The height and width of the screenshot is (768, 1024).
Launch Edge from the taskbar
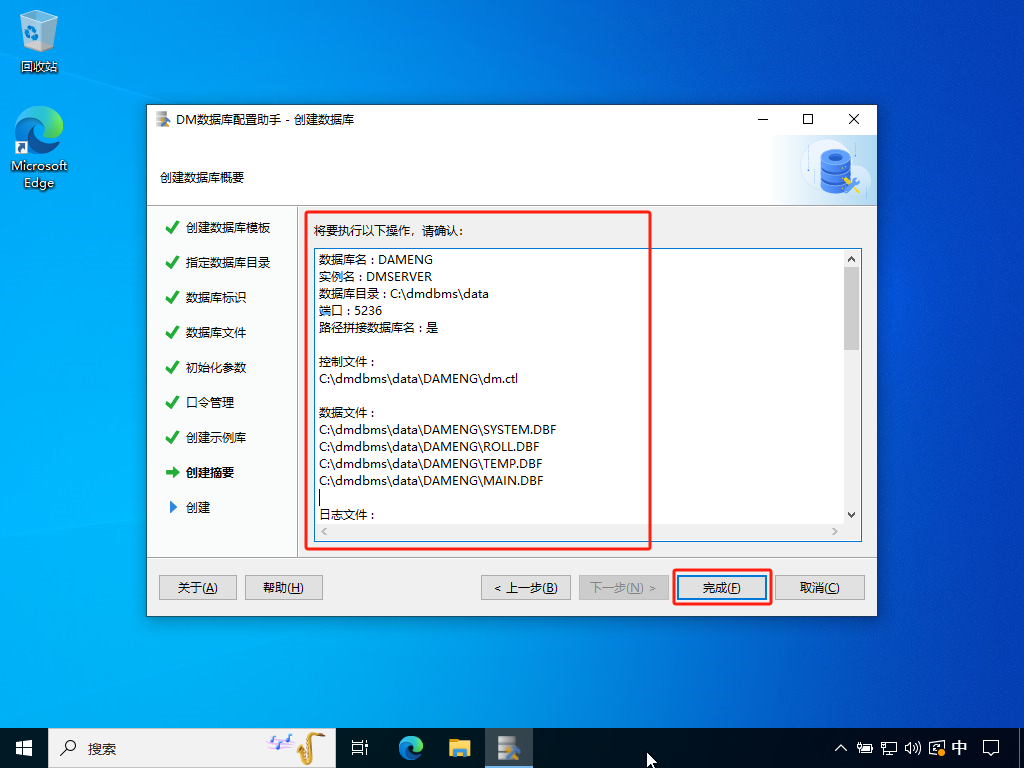[x=411, y=748]
